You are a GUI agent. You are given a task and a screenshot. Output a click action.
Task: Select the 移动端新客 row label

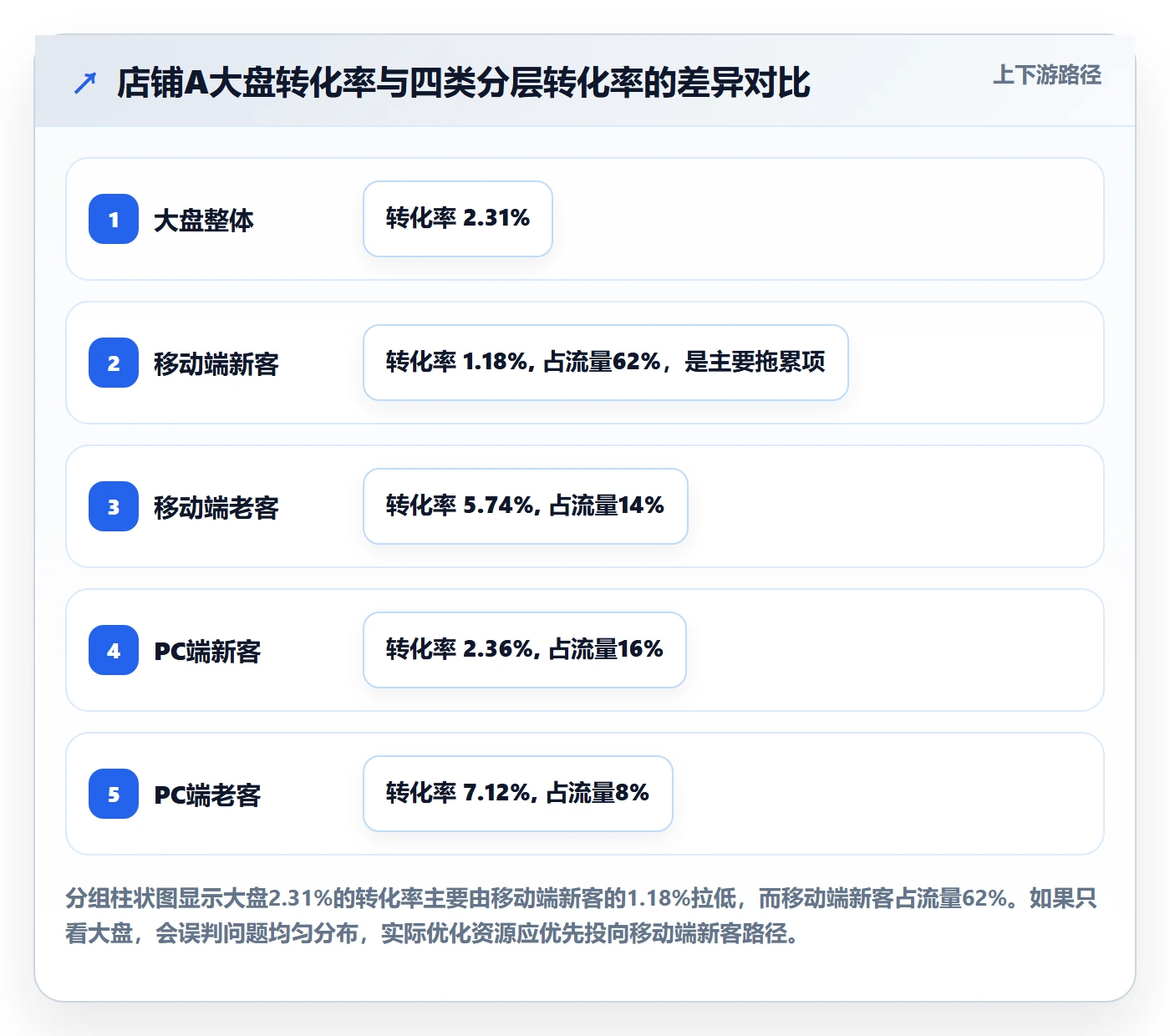tap(216, 363)
